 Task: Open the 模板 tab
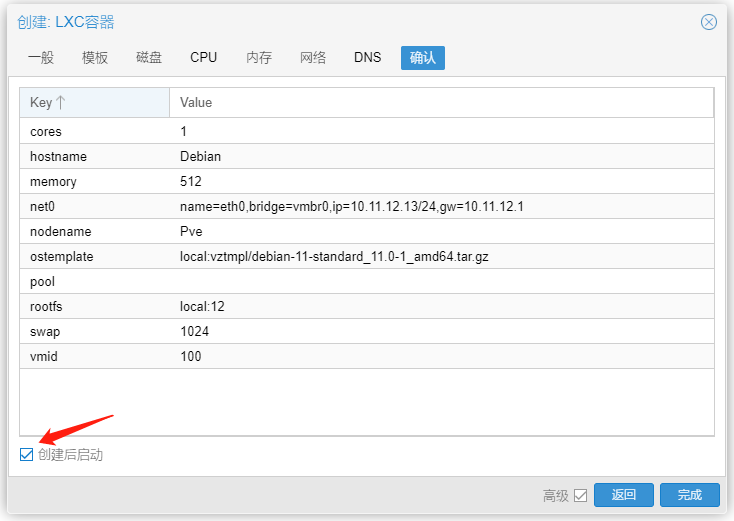95,58
